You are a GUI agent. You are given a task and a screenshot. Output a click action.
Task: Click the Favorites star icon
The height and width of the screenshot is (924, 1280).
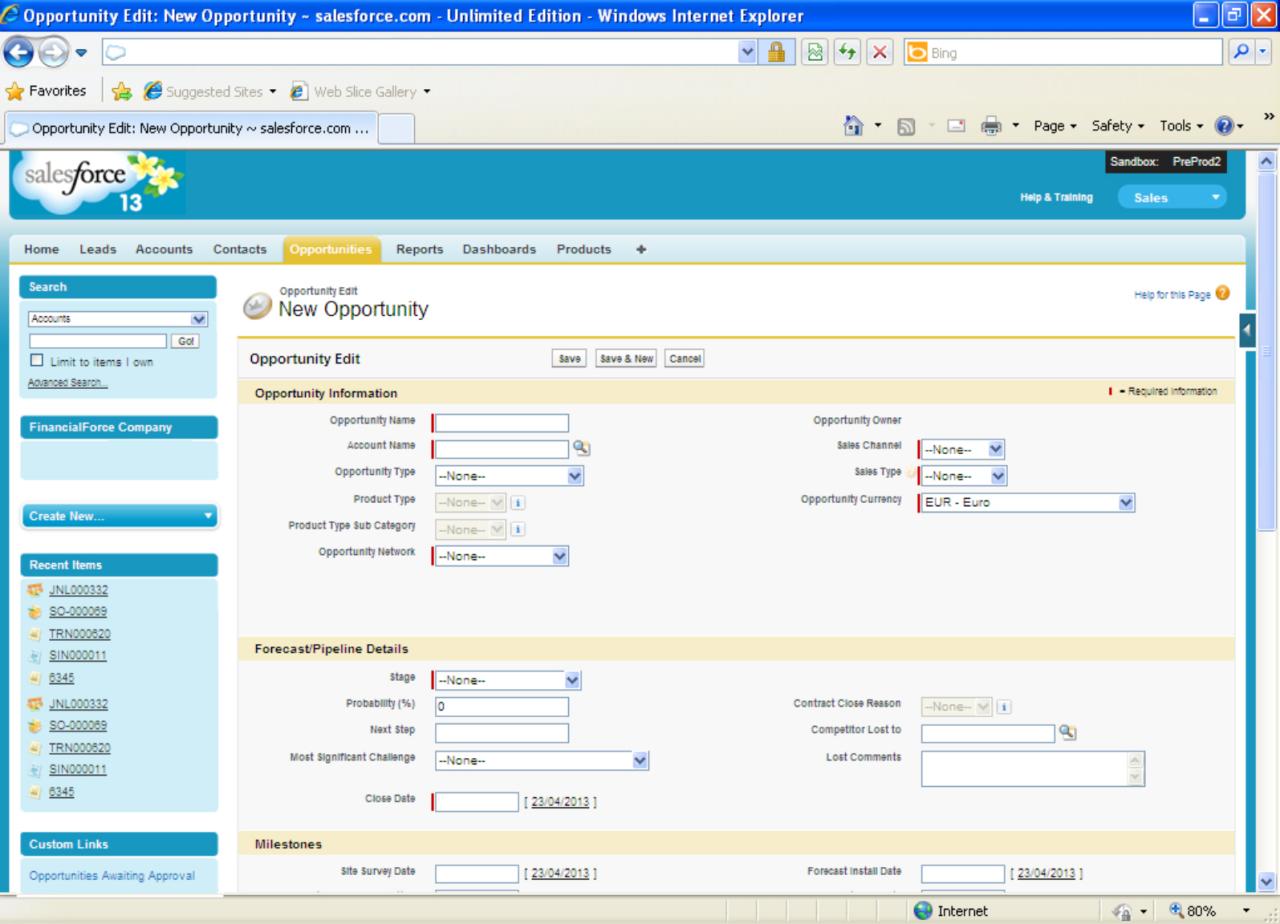click(14, 91)
